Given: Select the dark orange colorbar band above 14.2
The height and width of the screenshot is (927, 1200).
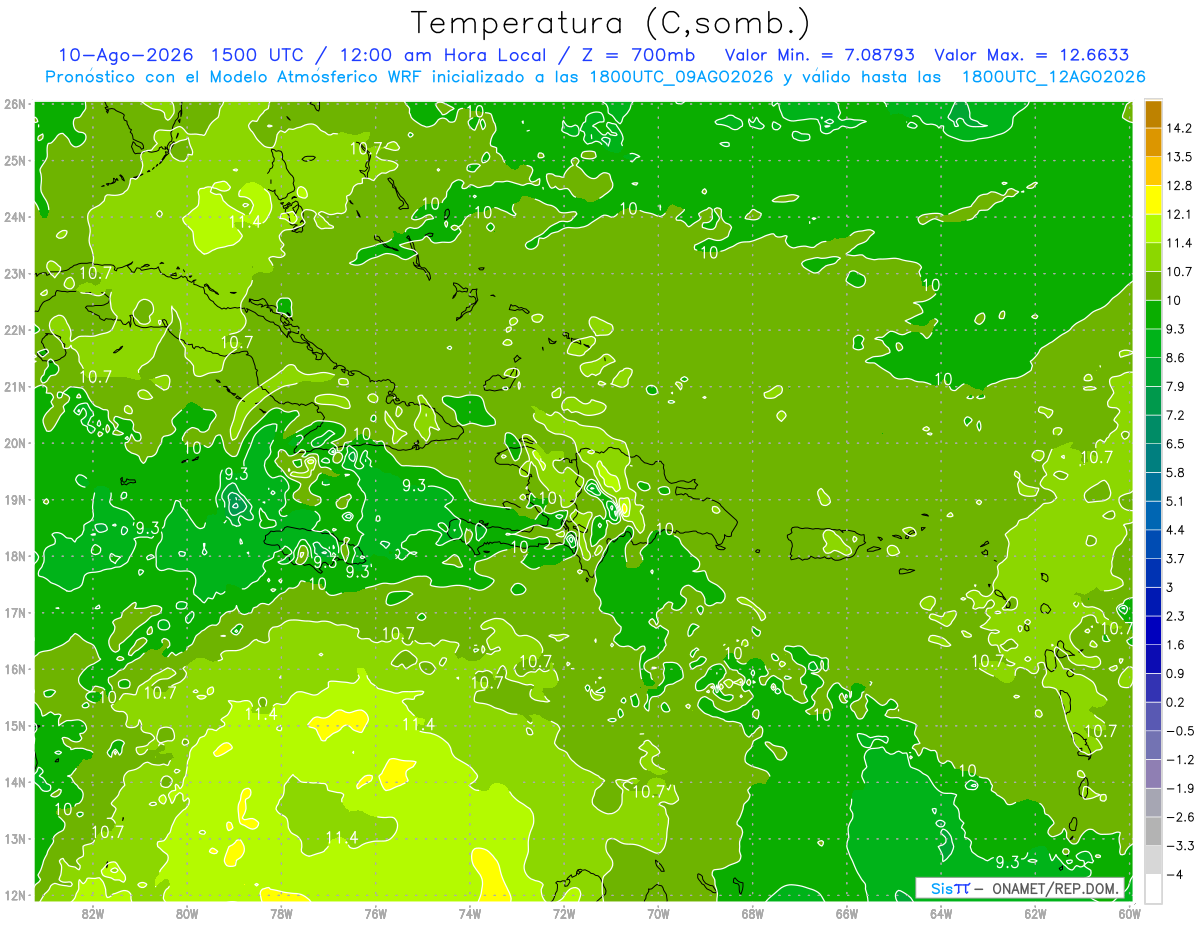Looking at the screenshot, I should point(1153,114).
